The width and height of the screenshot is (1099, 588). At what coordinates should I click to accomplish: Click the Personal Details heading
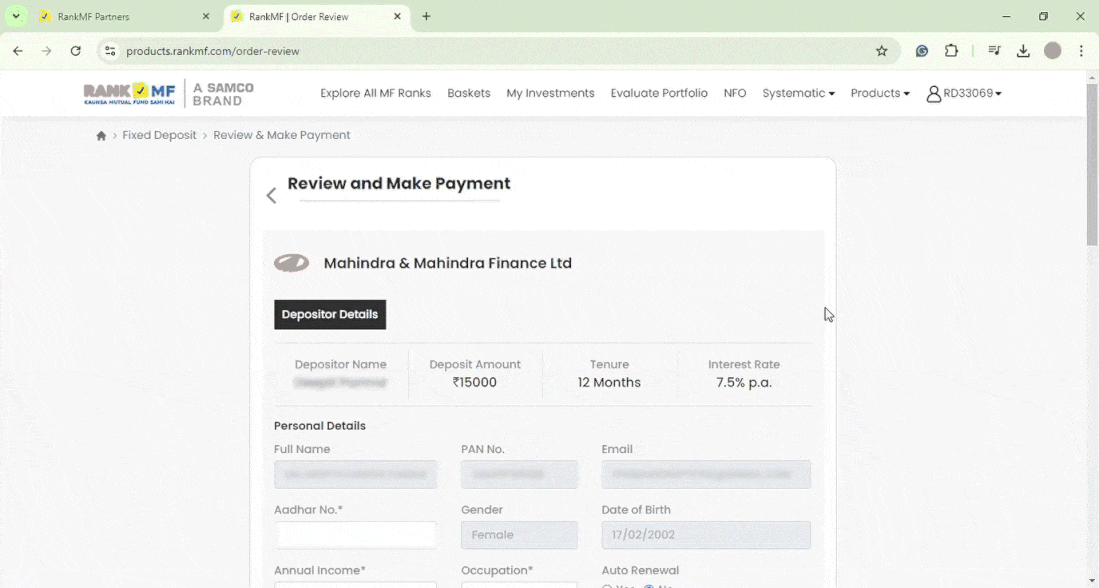[x=320, y=426]
